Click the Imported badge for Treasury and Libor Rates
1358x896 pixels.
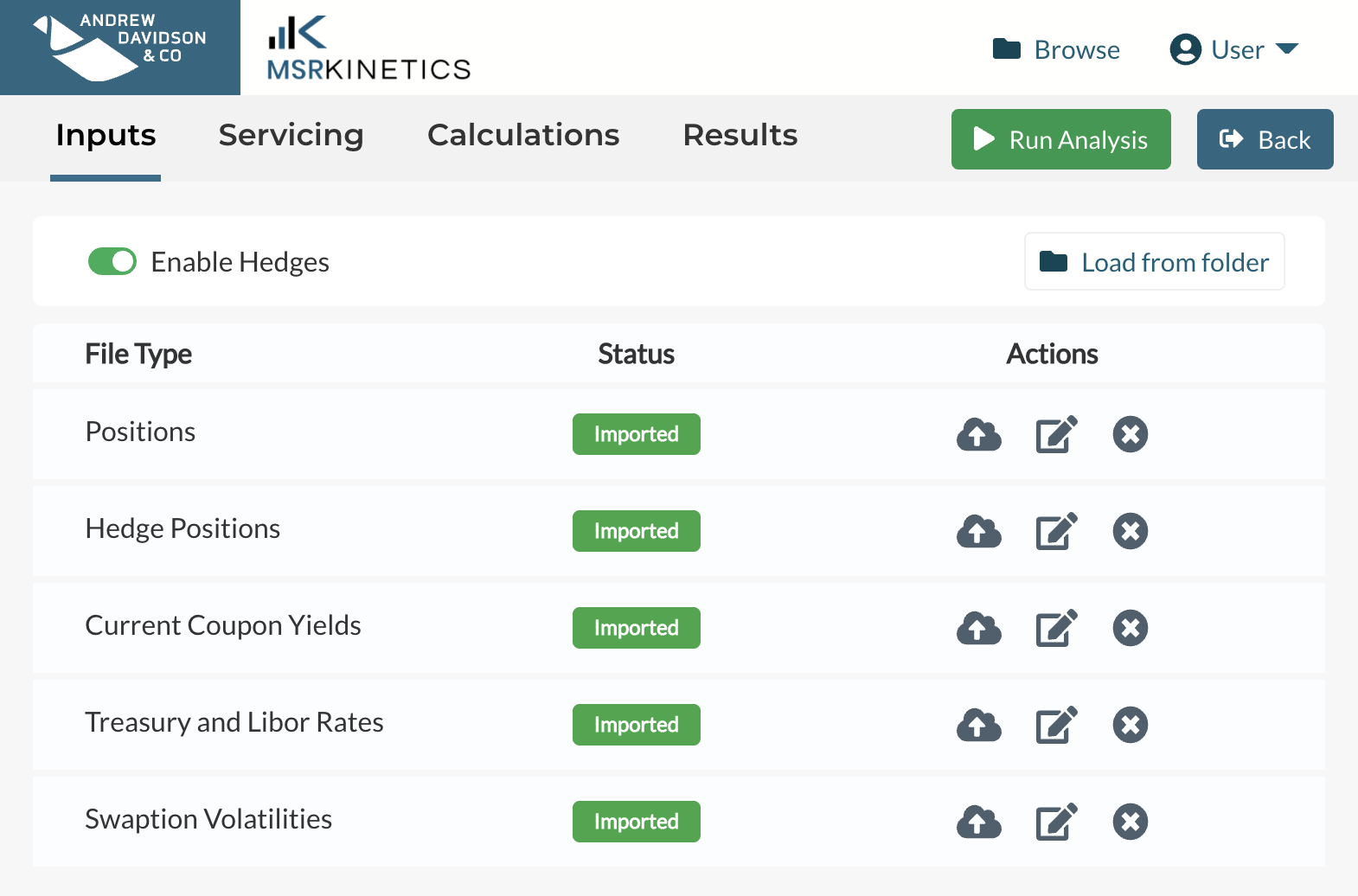(637, 725)
